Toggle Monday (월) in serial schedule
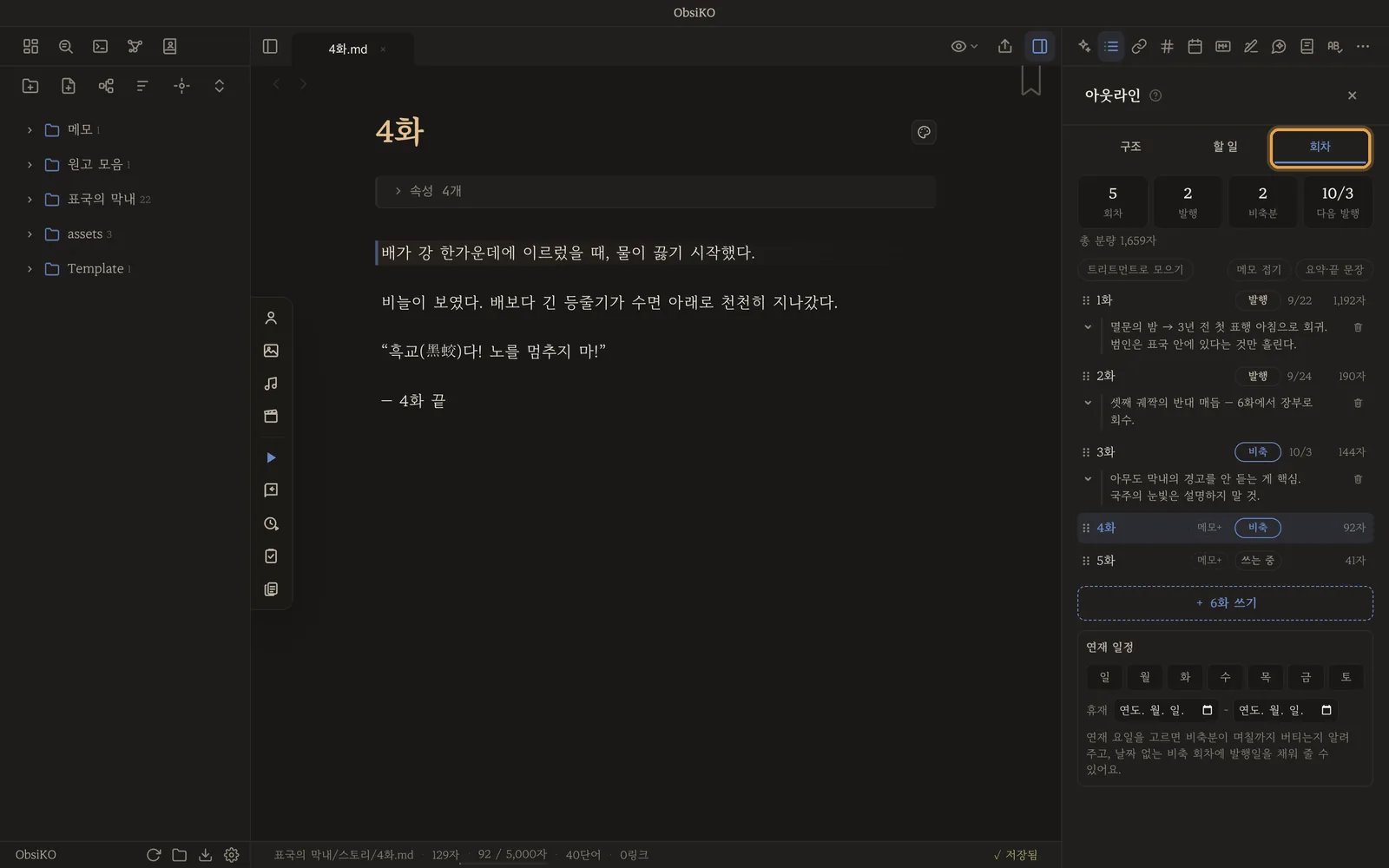1389x868 pixels. tap(1145, 677)
